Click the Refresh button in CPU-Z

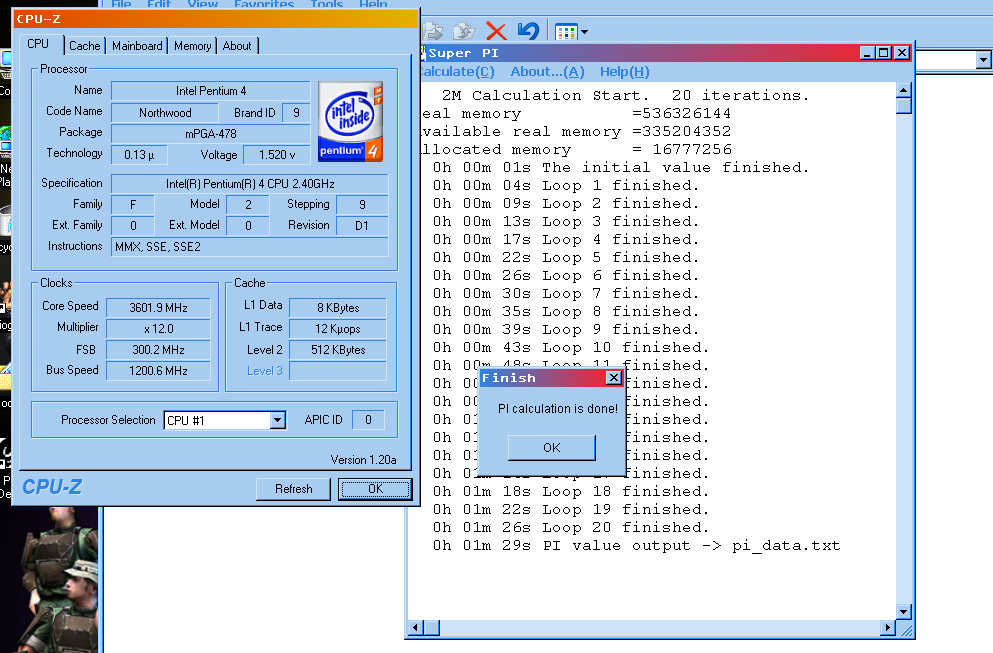pos(293,489)
